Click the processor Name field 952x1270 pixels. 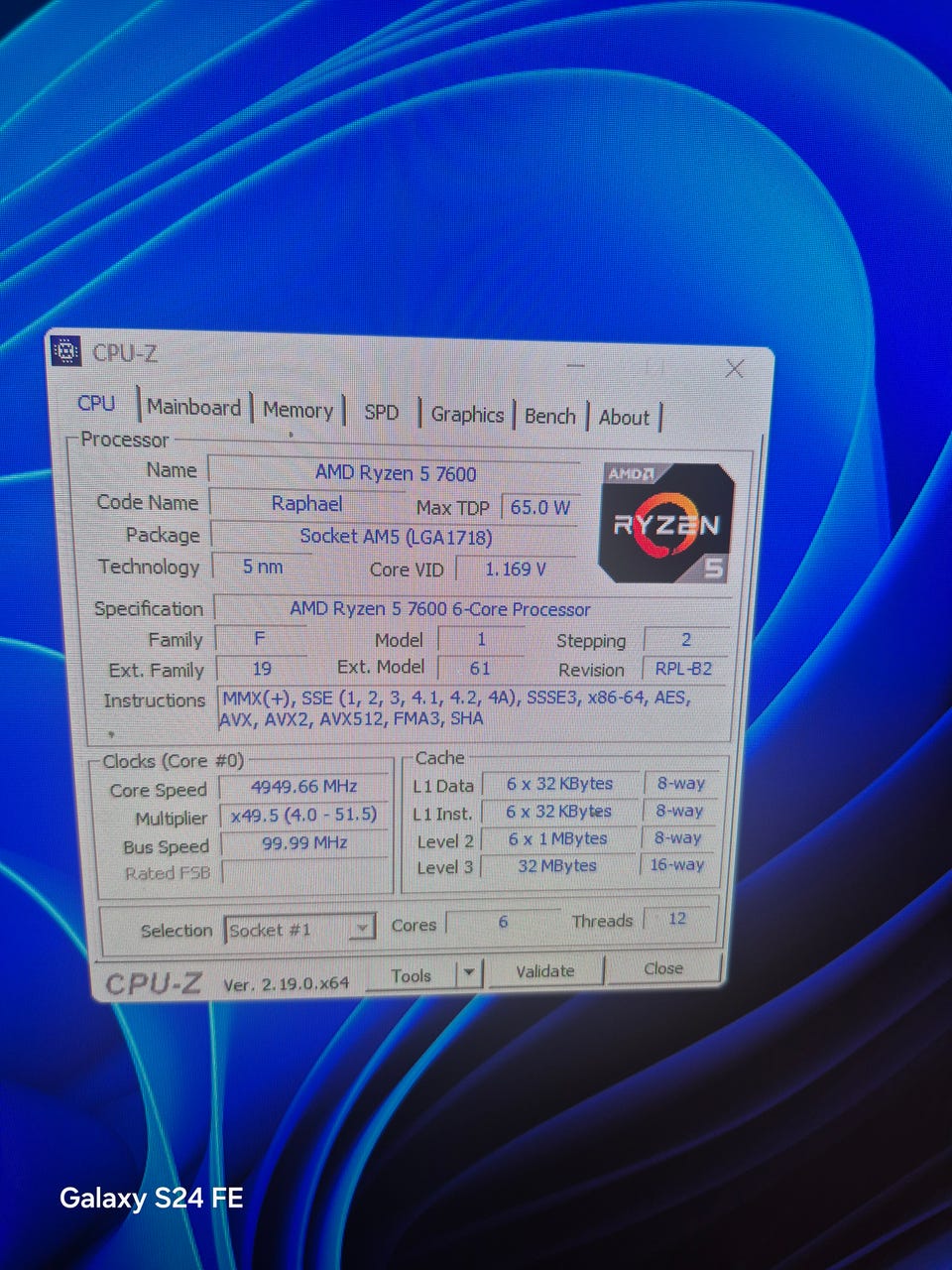click(x=395, y=473)
